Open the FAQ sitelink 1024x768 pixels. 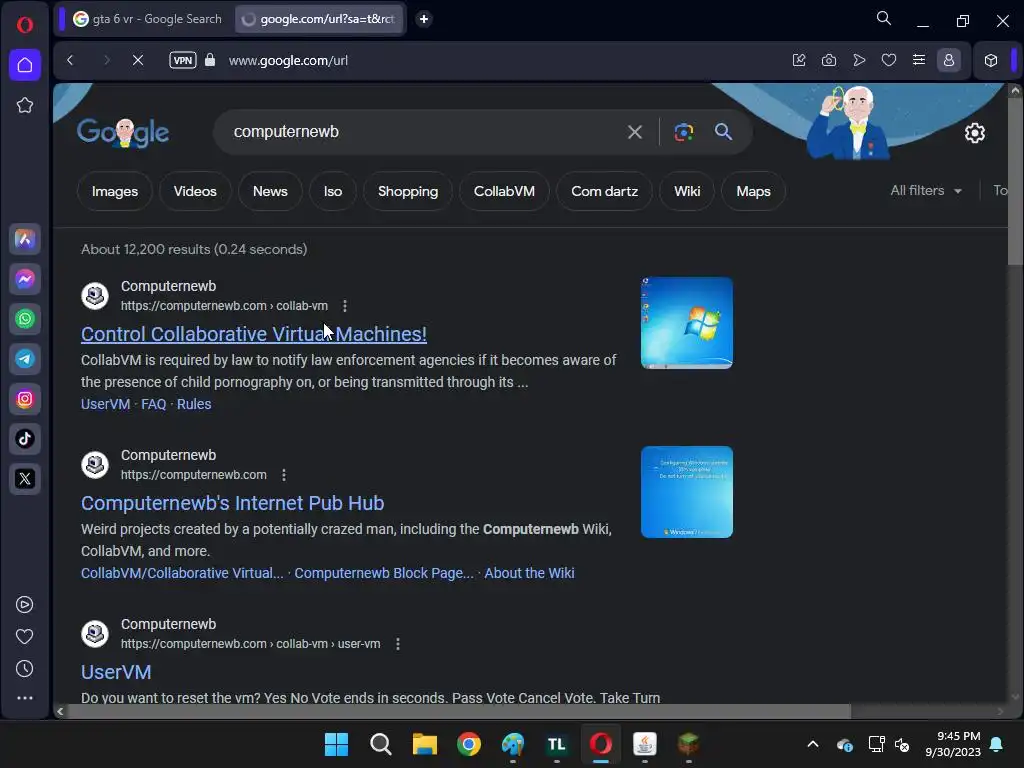pyautogui.click(x=153, y=404)
